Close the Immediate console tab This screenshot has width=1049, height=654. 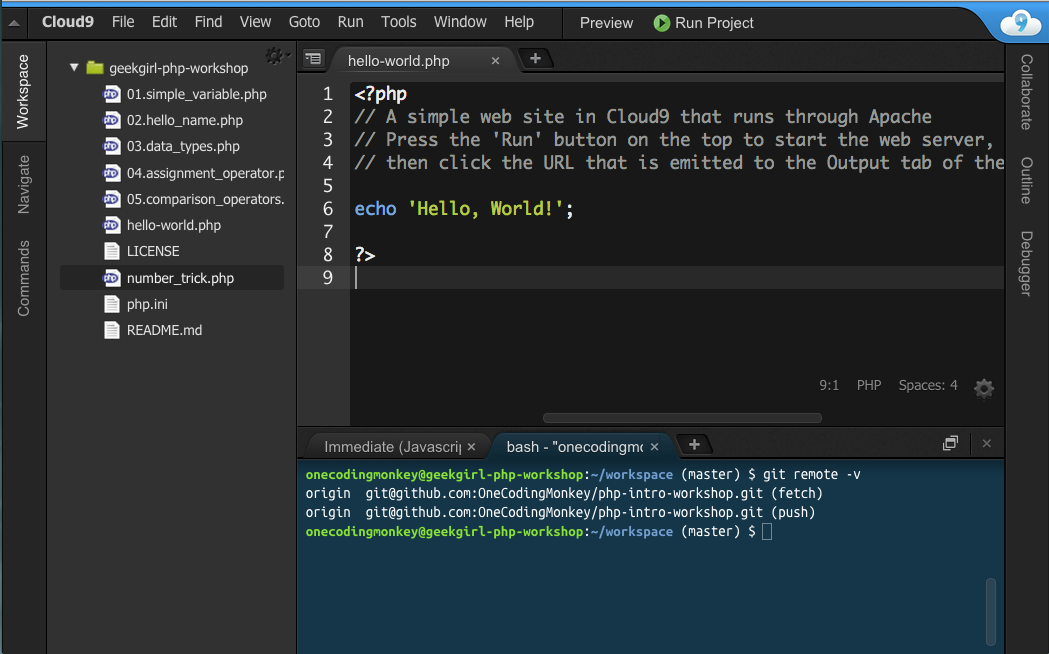[x=471, y=447]
